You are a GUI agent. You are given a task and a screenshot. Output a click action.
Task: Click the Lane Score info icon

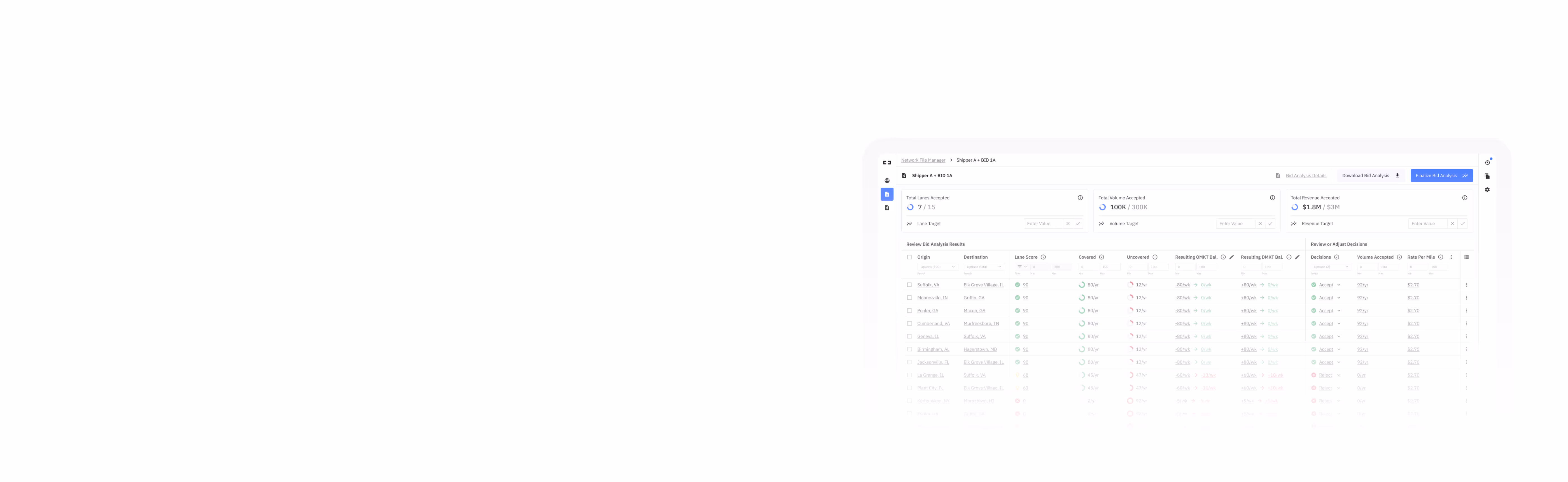1043,257
